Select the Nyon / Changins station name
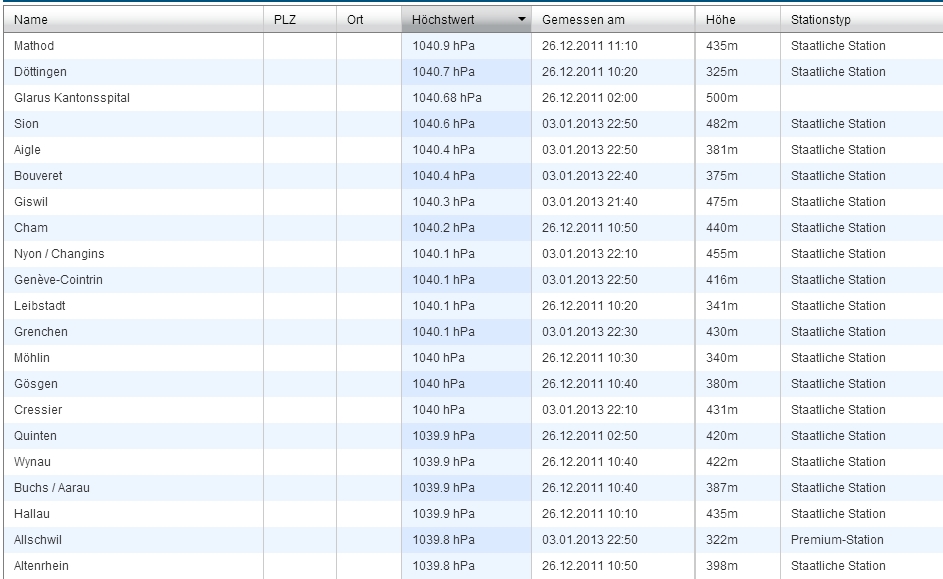Viewport: 943px width, 579px height. [59, 254]
